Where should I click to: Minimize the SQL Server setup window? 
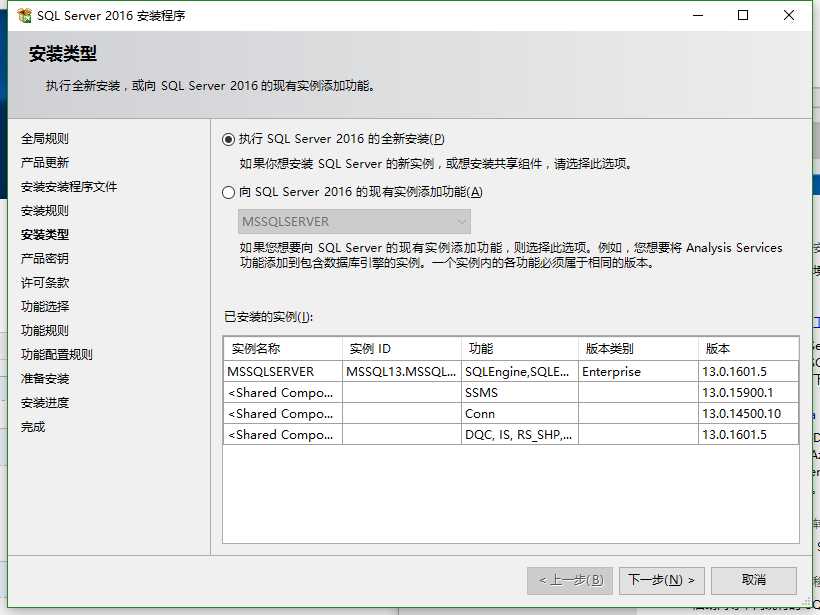(698, 15)
